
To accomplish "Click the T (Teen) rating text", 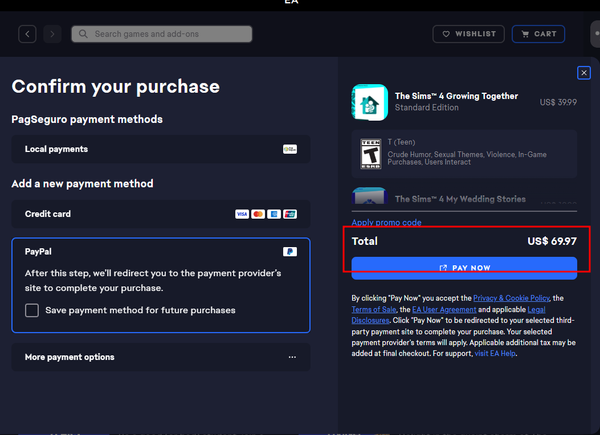I will point(401,142).
